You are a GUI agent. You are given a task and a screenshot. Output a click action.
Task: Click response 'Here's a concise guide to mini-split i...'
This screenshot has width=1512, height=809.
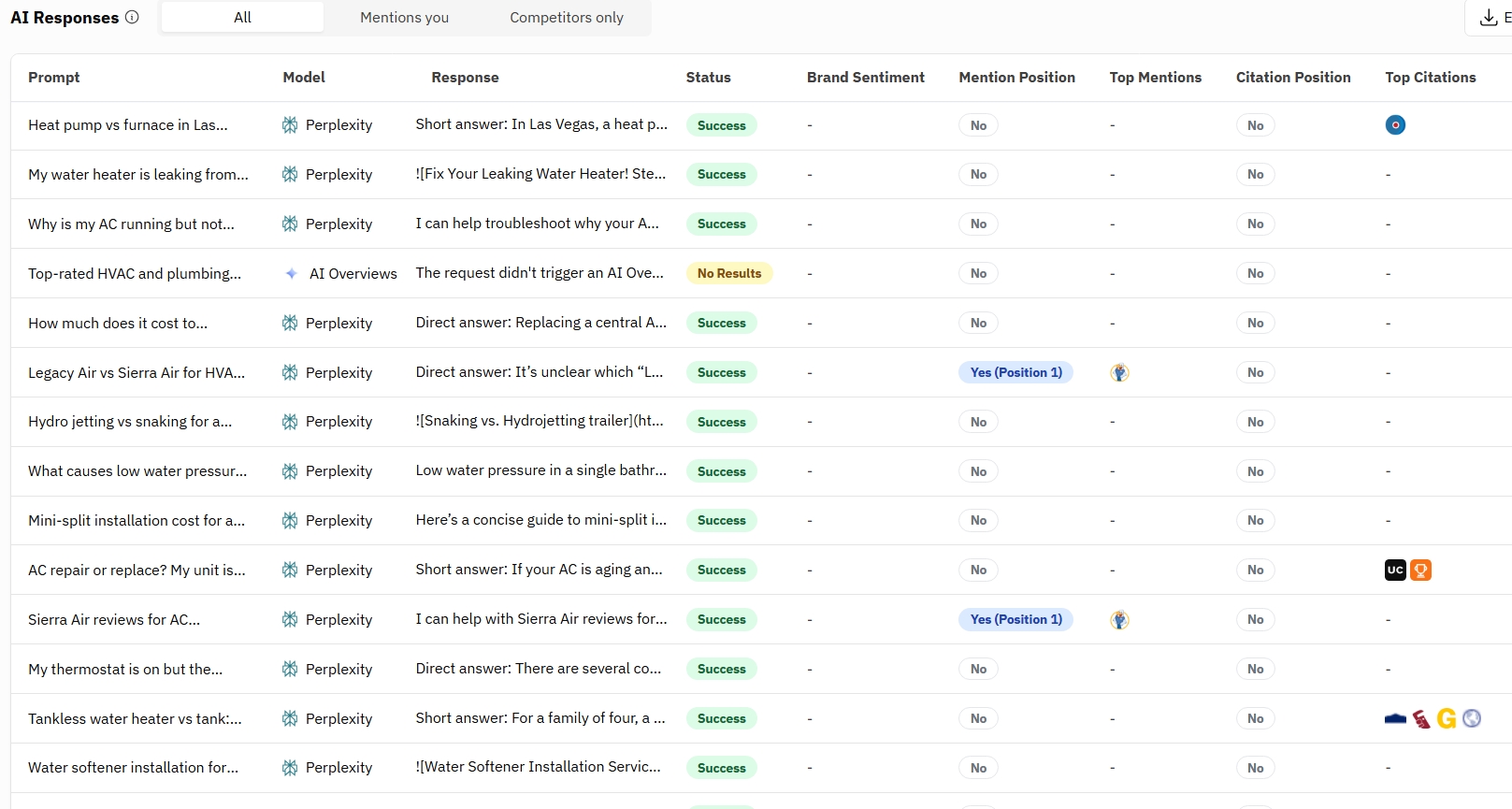pos(540,520)
